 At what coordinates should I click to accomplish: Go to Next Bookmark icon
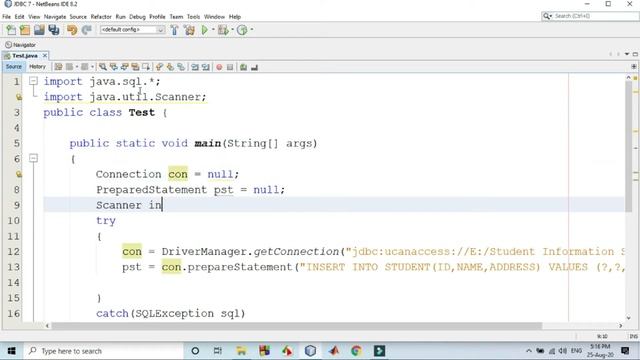click(170, 67)
